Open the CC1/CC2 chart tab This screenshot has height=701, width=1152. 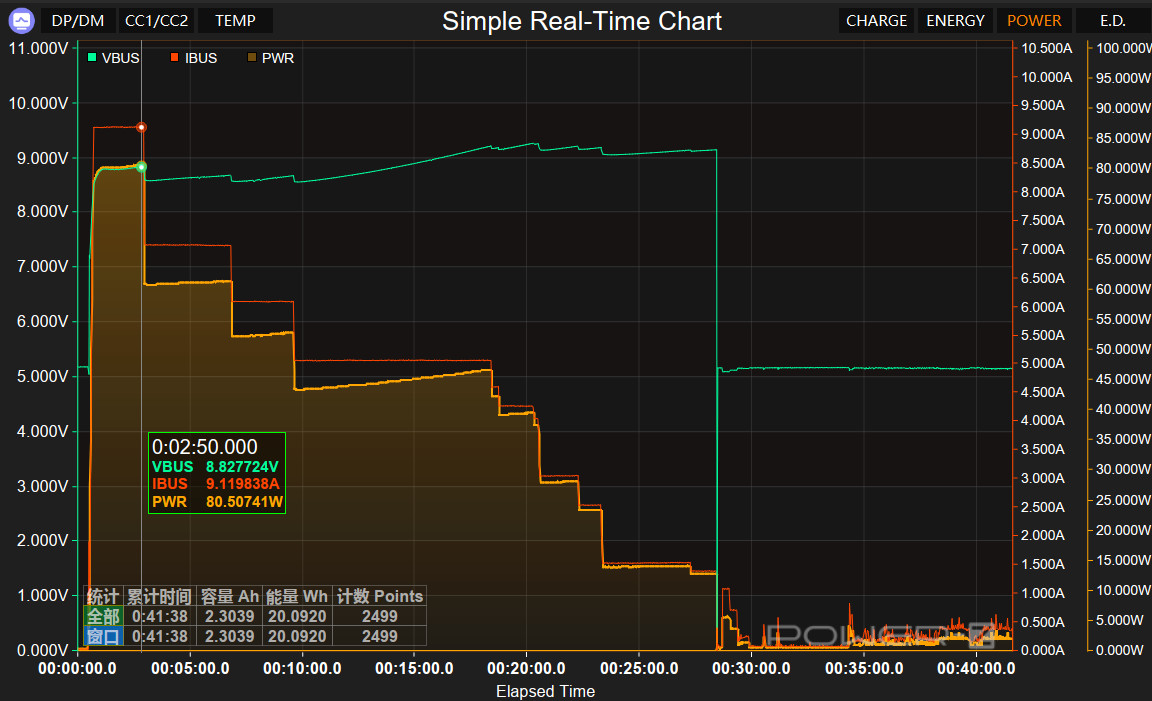pos(156,21)
